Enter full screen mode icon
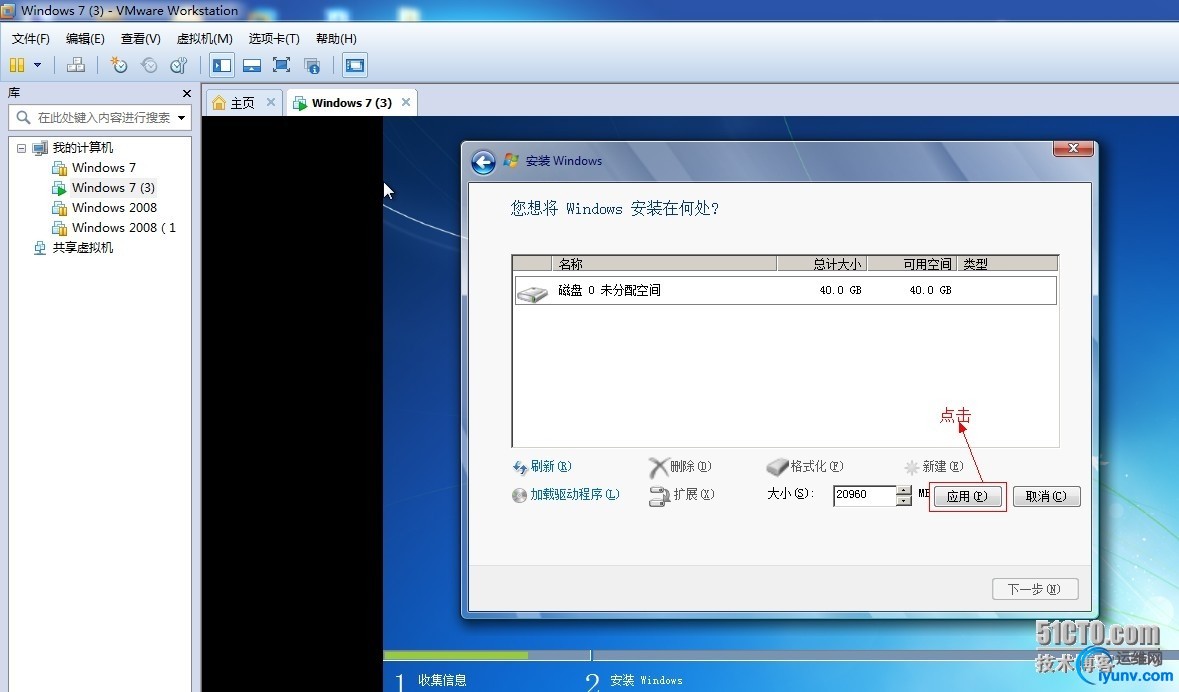This screenshot has width=1179, height=692. point(281,65)
